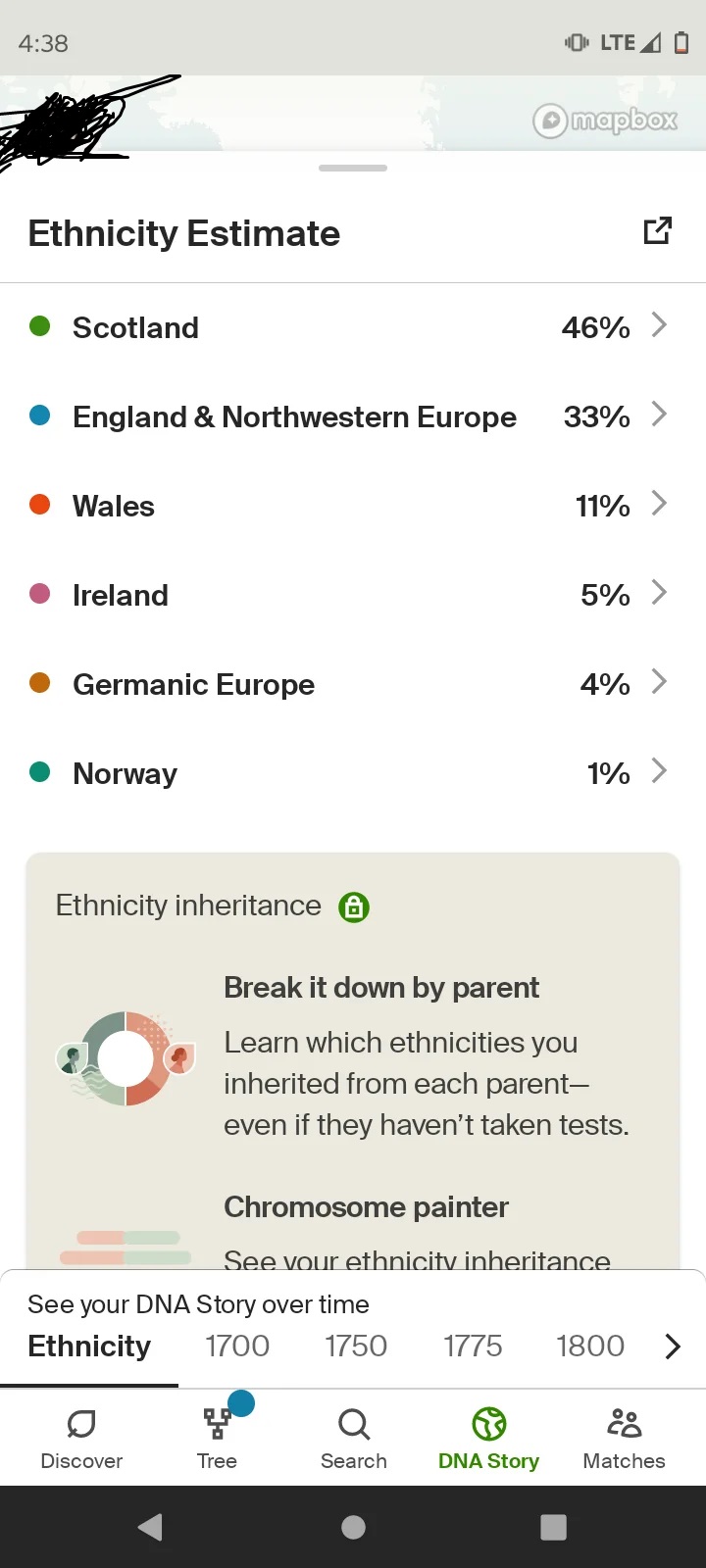Select the Ethnicity timeline tab
The height and width of the screenshot is (1568, 706).
89,1347
